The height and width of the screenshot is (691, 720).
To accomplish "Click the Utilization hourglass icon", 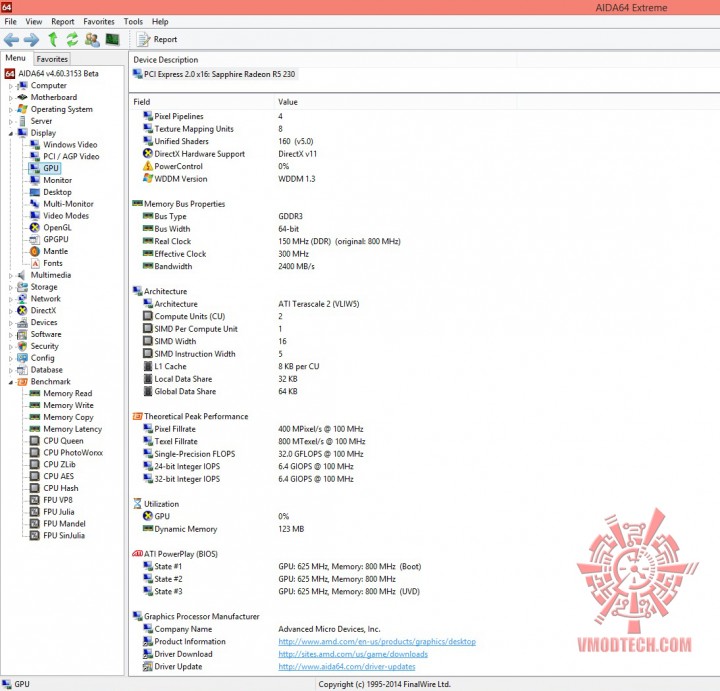I will pyautogui.click(x=137, y=504).
